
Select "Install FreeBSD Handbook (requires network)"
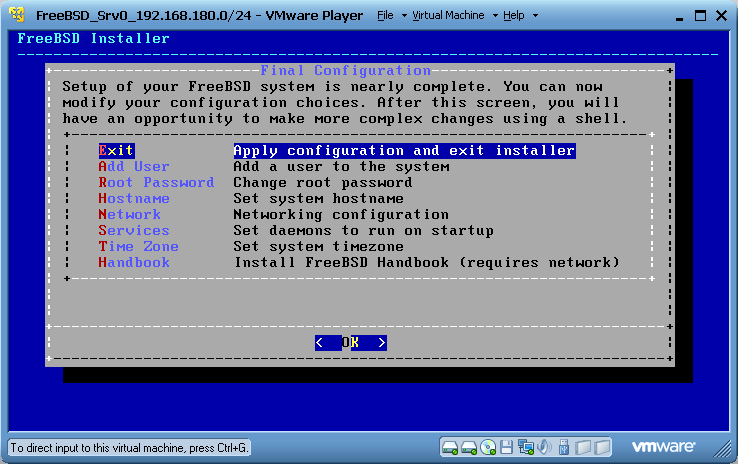(x=426, y=263)
